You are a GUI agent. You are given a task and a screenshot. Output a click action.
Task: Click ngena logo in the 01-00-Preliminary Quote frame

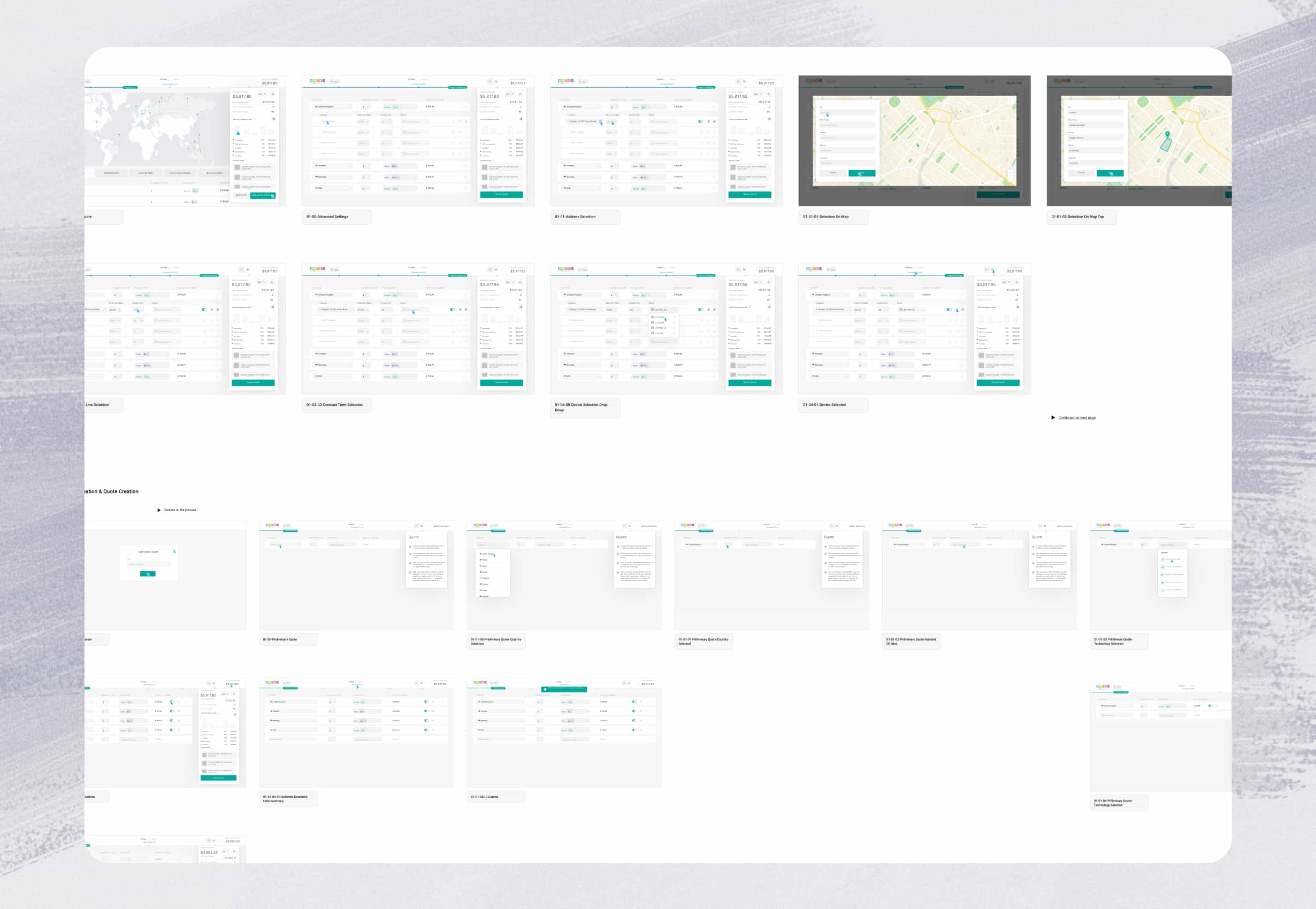point(272,525)
